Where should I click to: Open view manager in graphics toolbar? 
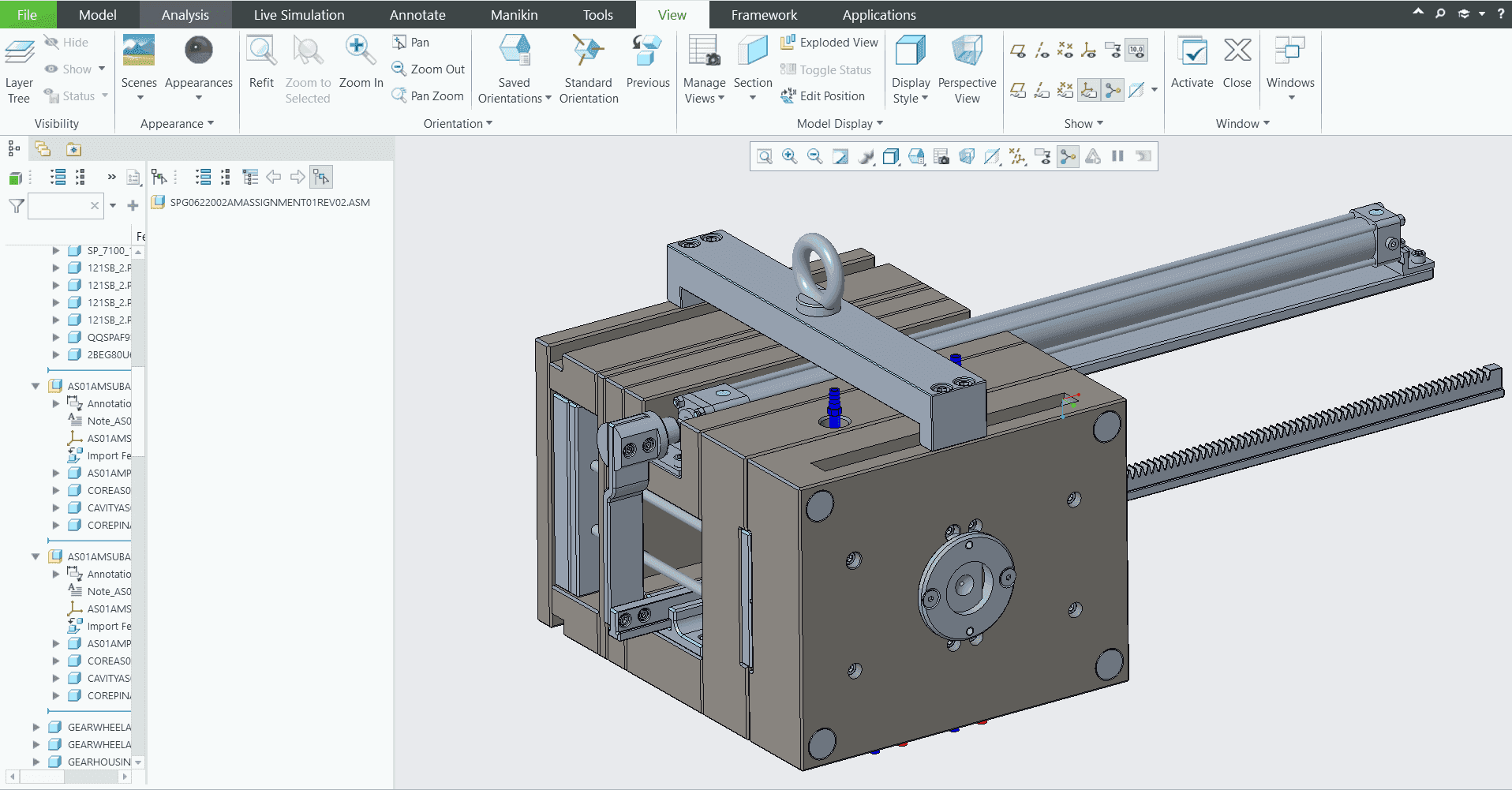tap(941, 156)
